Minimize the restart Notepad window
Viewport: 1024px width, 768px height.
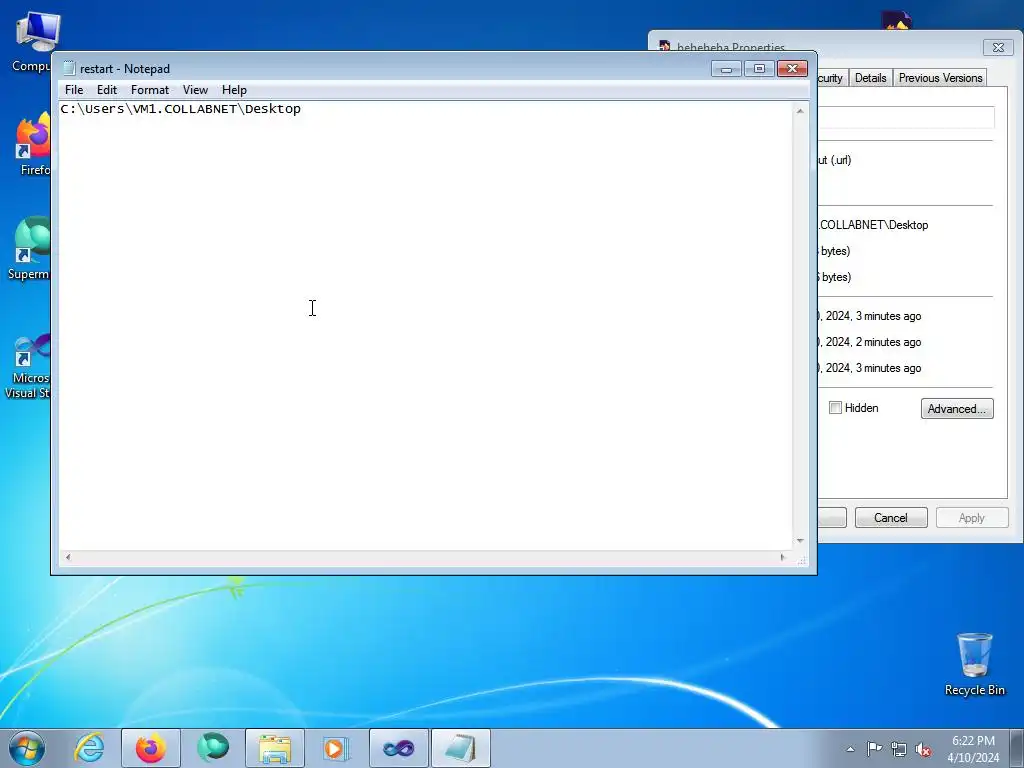point(726,69)
